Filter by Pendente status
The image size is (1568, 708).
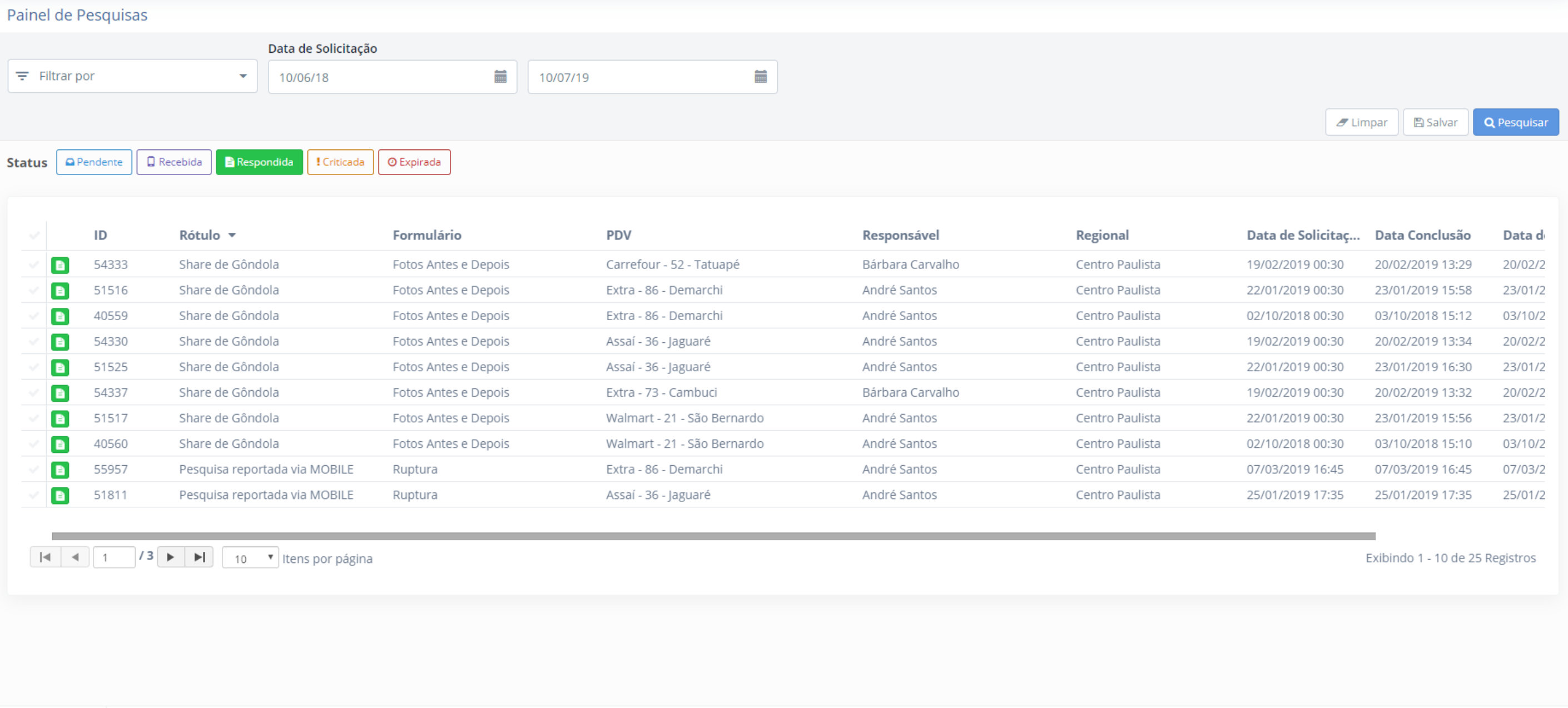pyautogui.click(x=94, y=162)
